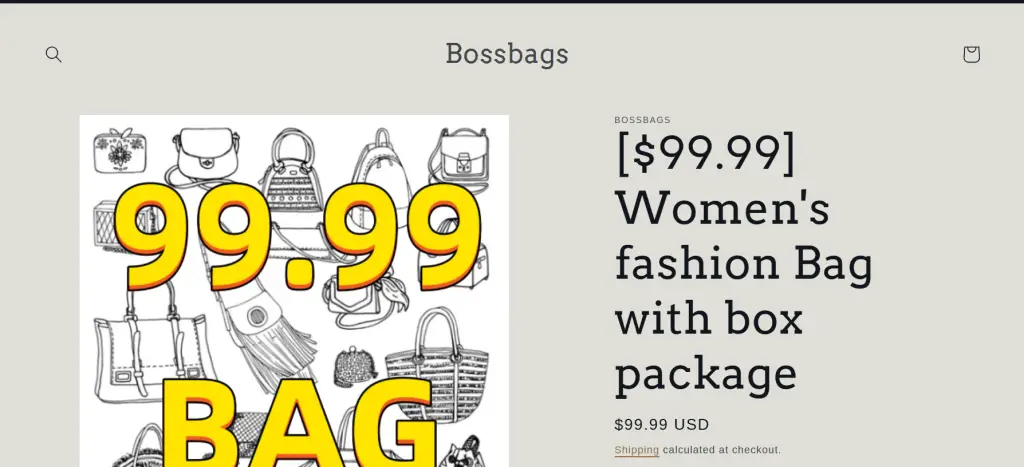This screenshot has height=467, width=1024.
Task: Click the round-handle handbag drawing at top
Action: (290, 160)
